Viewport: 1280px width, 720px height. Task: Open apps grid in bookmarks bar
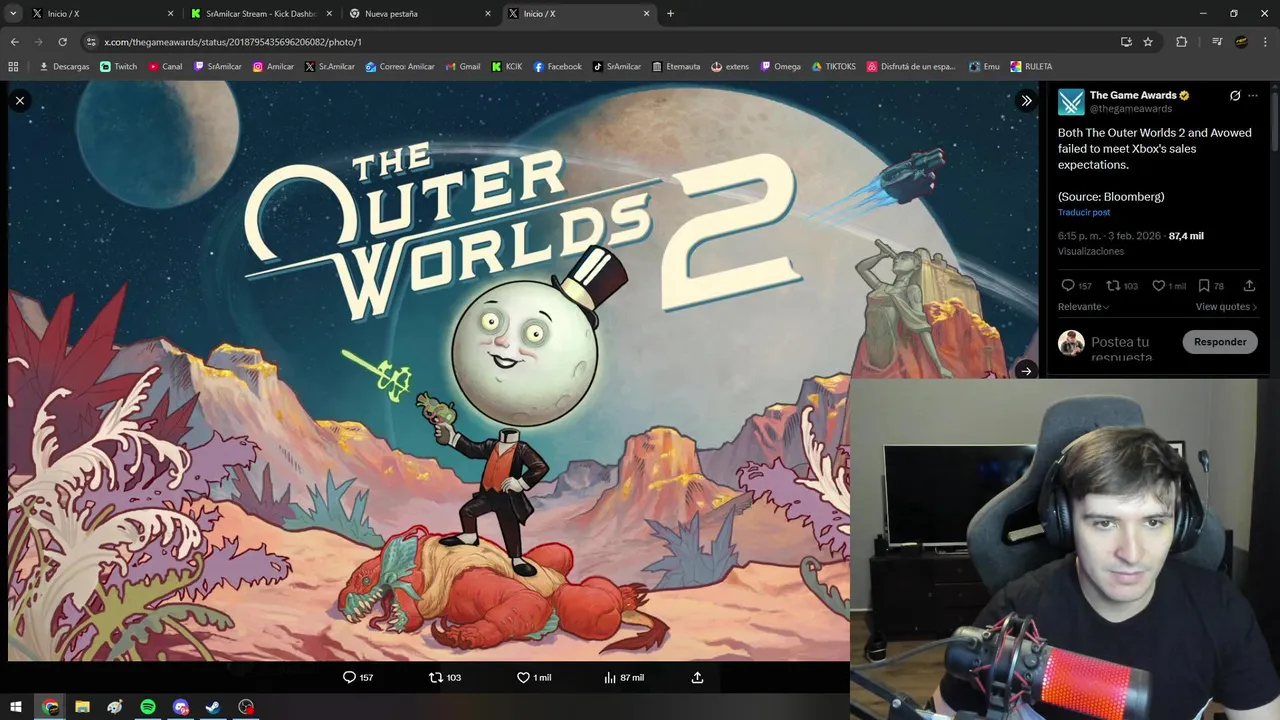tap(13, 67)
